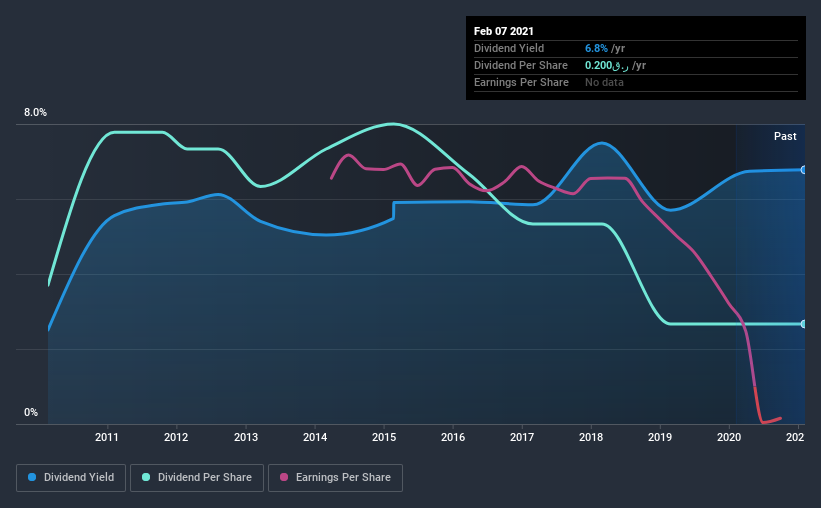Click the Dividend Yield peak near 2018
The height and width of the screenshot is (508, 821).
coord(602,143)
